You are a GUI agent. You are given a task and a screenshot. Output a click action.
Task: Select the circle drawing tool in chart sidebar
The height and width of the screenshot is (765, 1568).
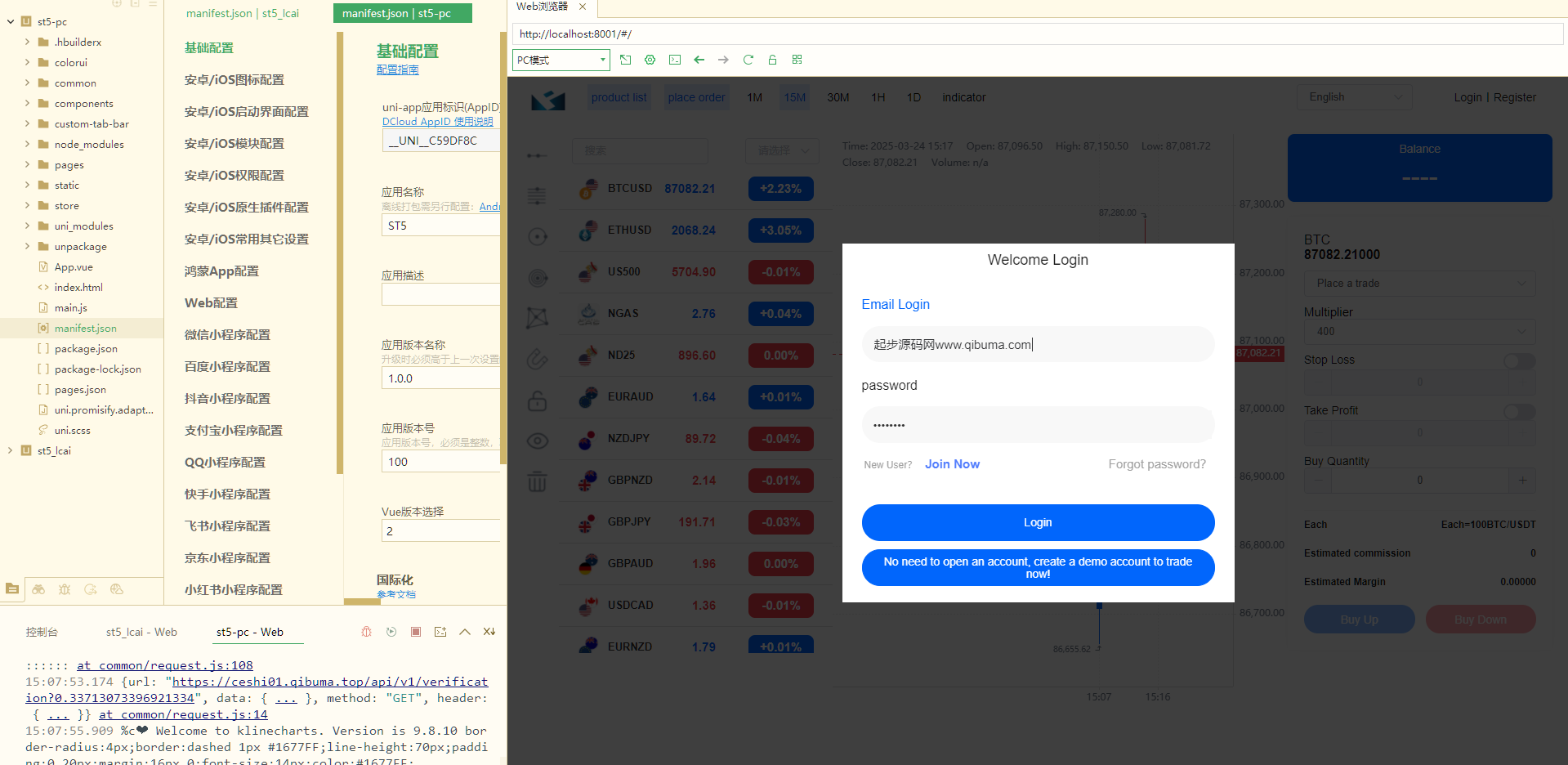[537, 237]
